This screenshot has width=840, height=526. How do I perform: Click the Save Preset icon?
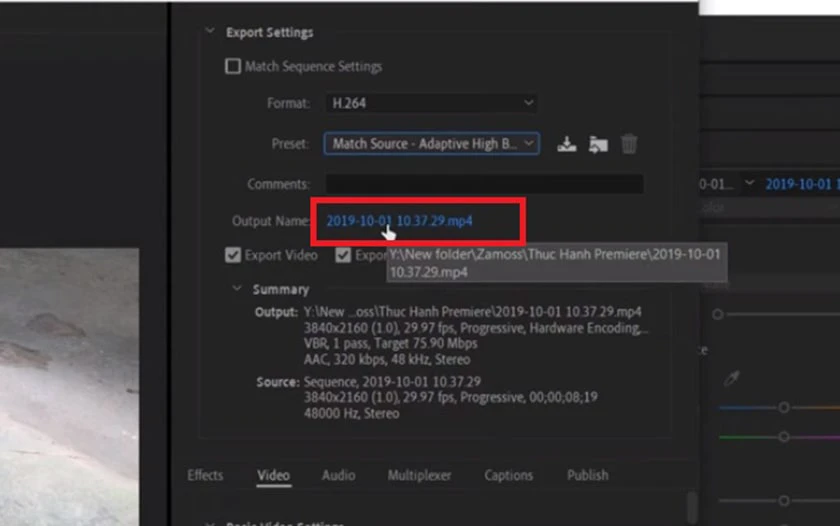(566, 144)
